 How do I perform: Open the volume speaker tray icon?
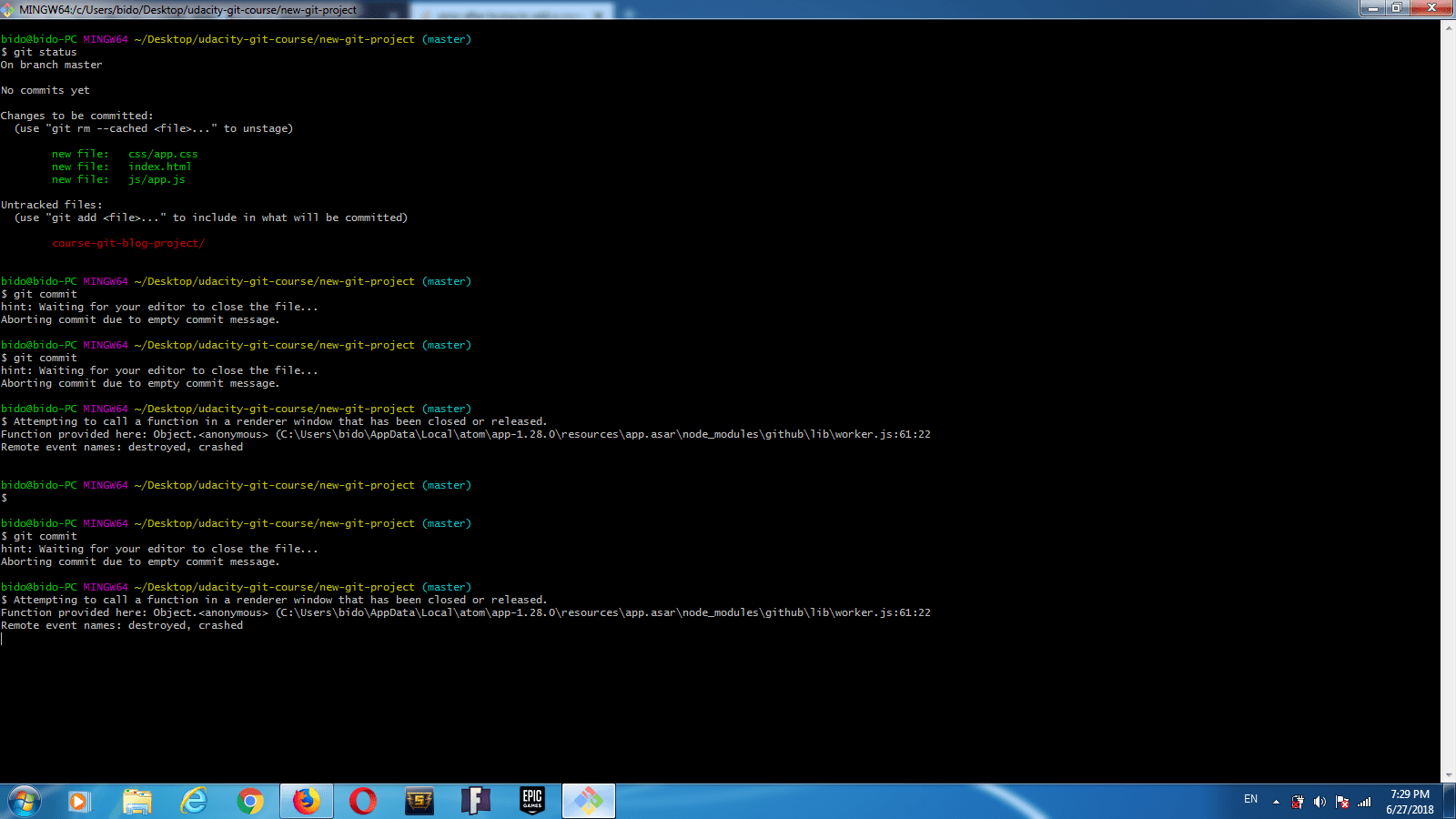tap(1319, 802)
